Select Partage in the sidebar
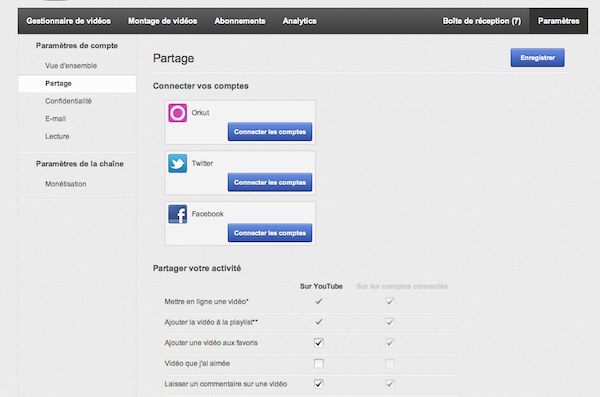The height and width of the screenshot is (397, 600). tap(77, 83)
